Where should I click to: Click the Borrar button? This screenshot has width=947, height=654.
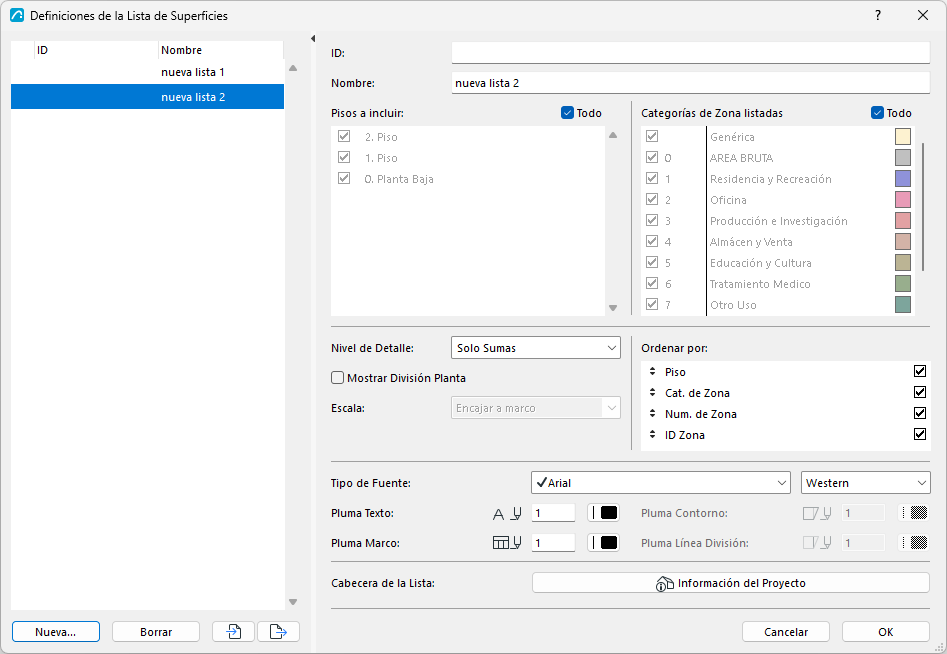(x=156, y=632)
